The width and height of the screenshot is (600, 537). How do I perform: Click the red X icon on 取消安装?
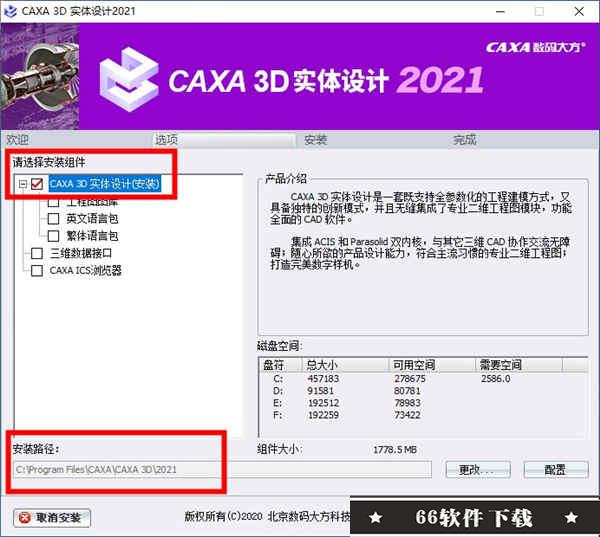24,518
